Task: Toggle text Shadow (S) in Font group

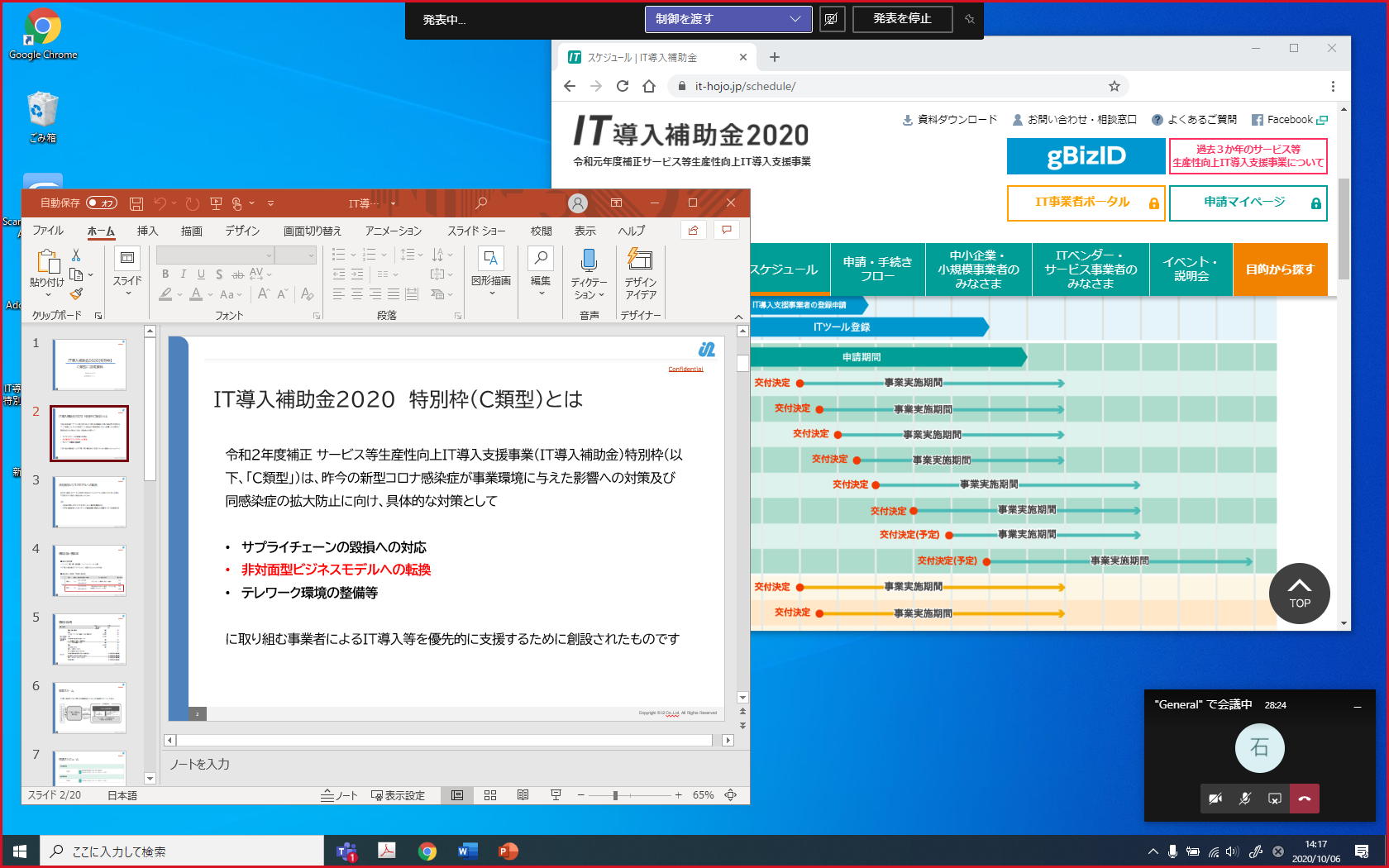Action: pos(219,274)
